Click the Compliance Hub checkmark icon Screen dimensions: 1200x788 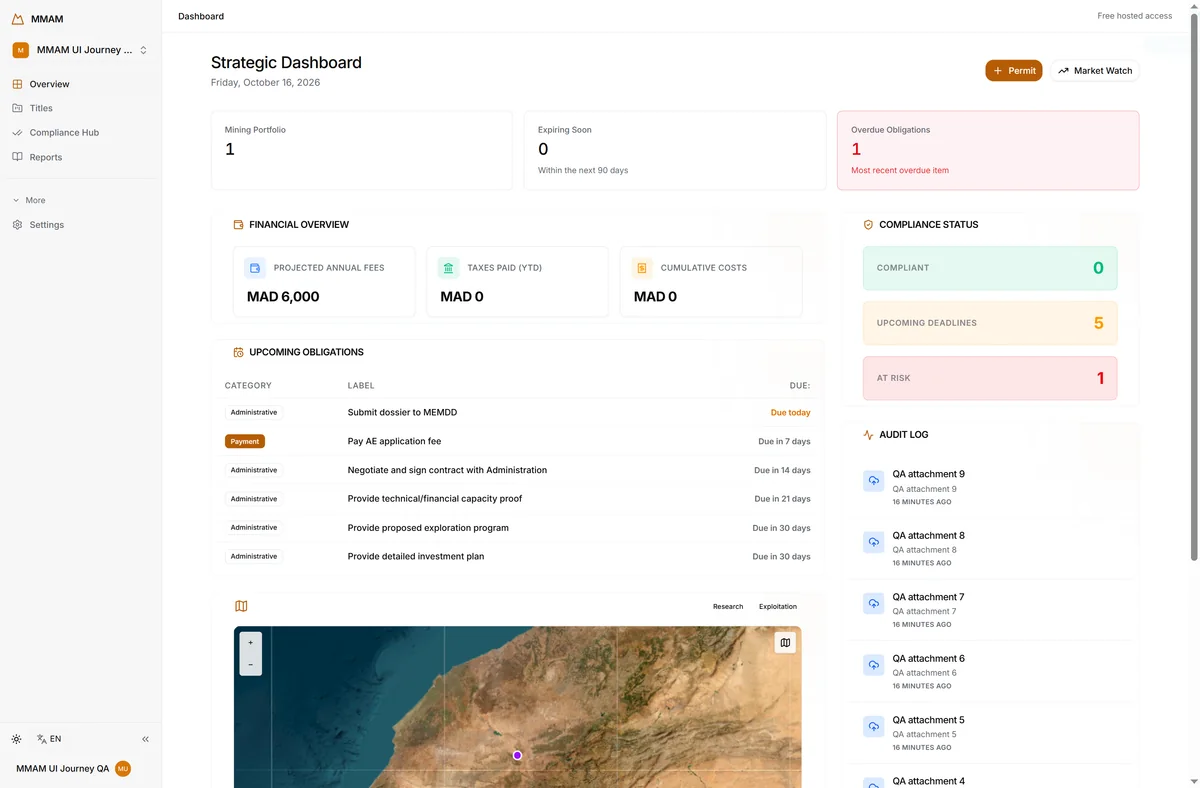tap(17, 132)
